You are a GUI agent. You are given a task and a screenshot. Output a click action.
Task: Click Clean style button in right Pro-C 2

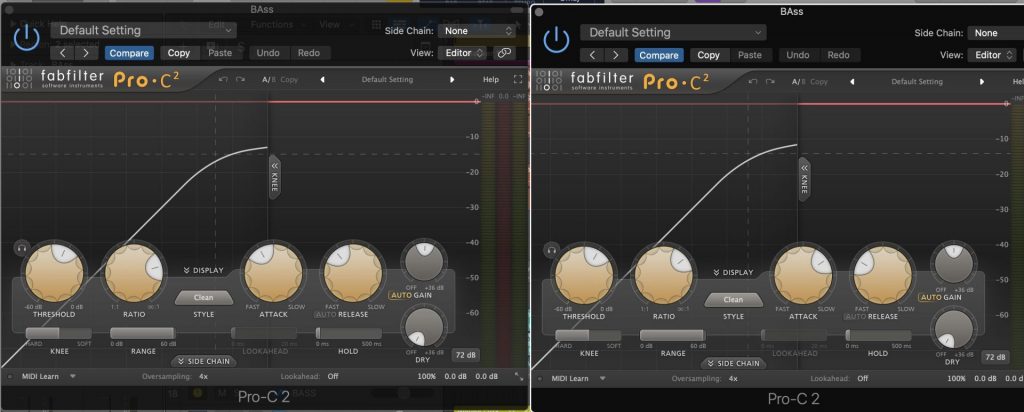(x=733, y=300)
